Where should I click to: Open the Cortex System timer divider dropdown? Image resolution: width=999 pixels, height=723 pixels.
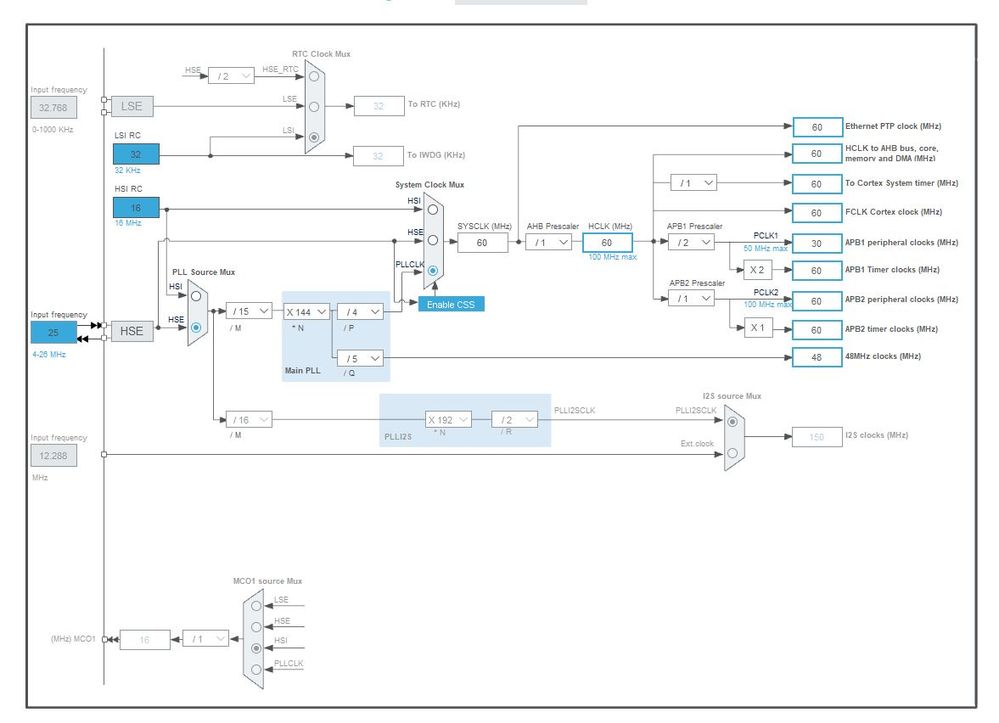694,183
